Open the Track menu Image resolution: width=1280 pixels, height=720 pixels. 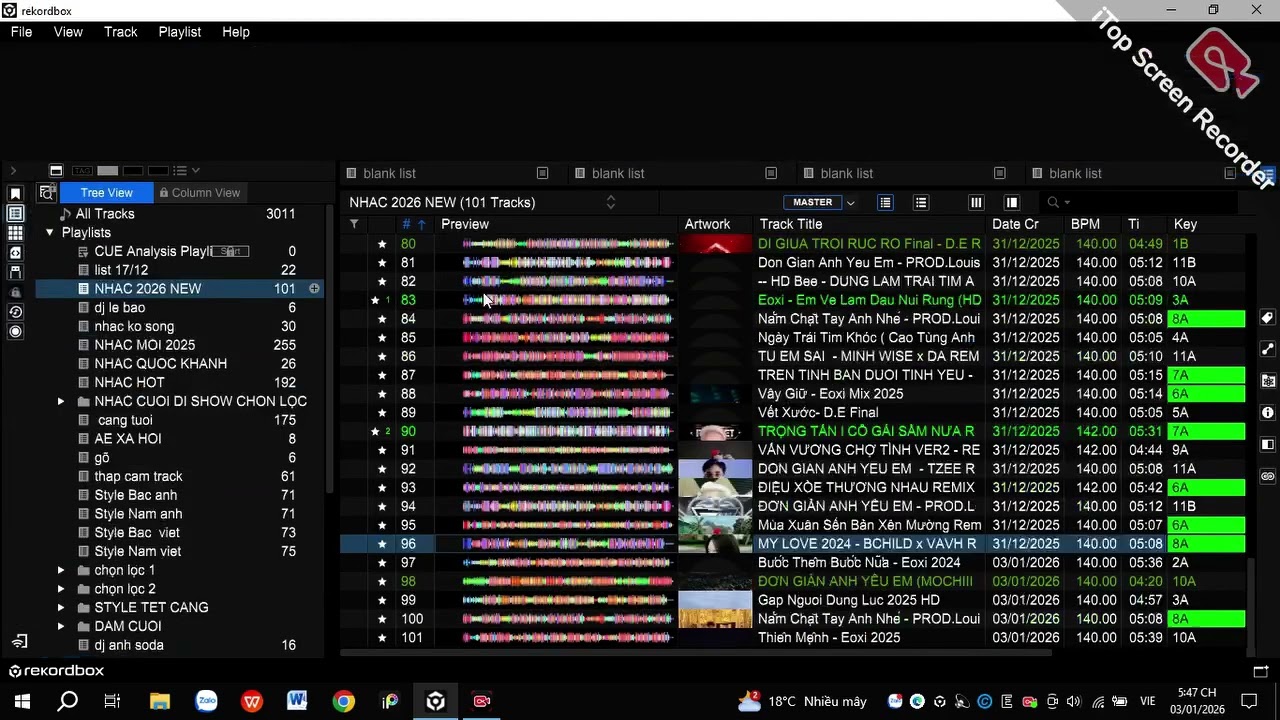pos(121,32)
